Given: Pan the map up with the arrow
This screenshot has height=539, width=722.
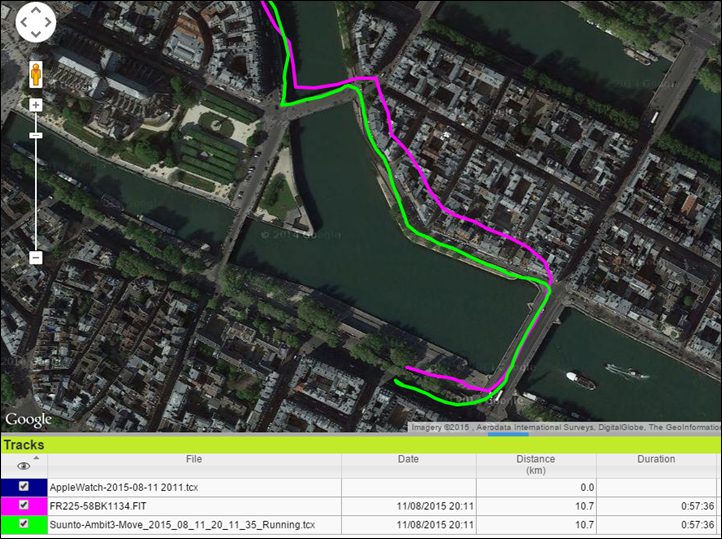Looking at the screenshot, I should (x=36, y=9).
